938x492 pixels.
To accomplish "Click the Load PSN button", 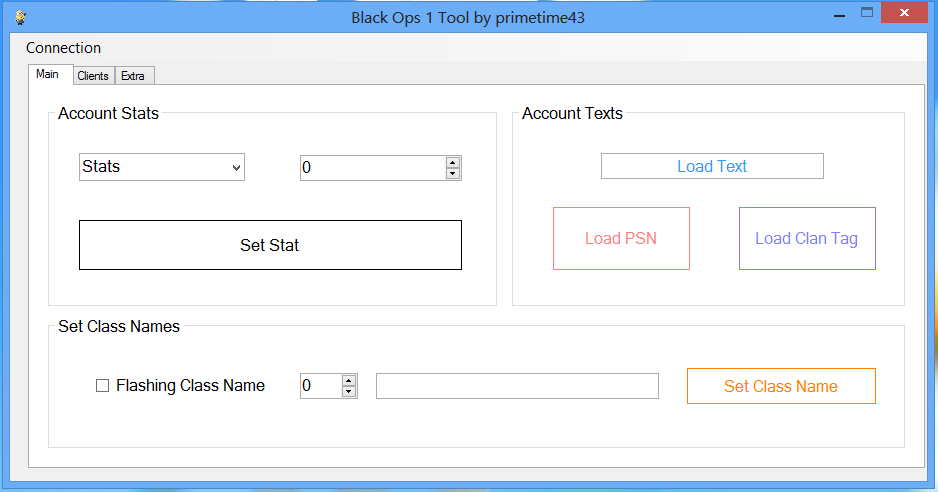I will pyautogui.click(x=621, y=238).
